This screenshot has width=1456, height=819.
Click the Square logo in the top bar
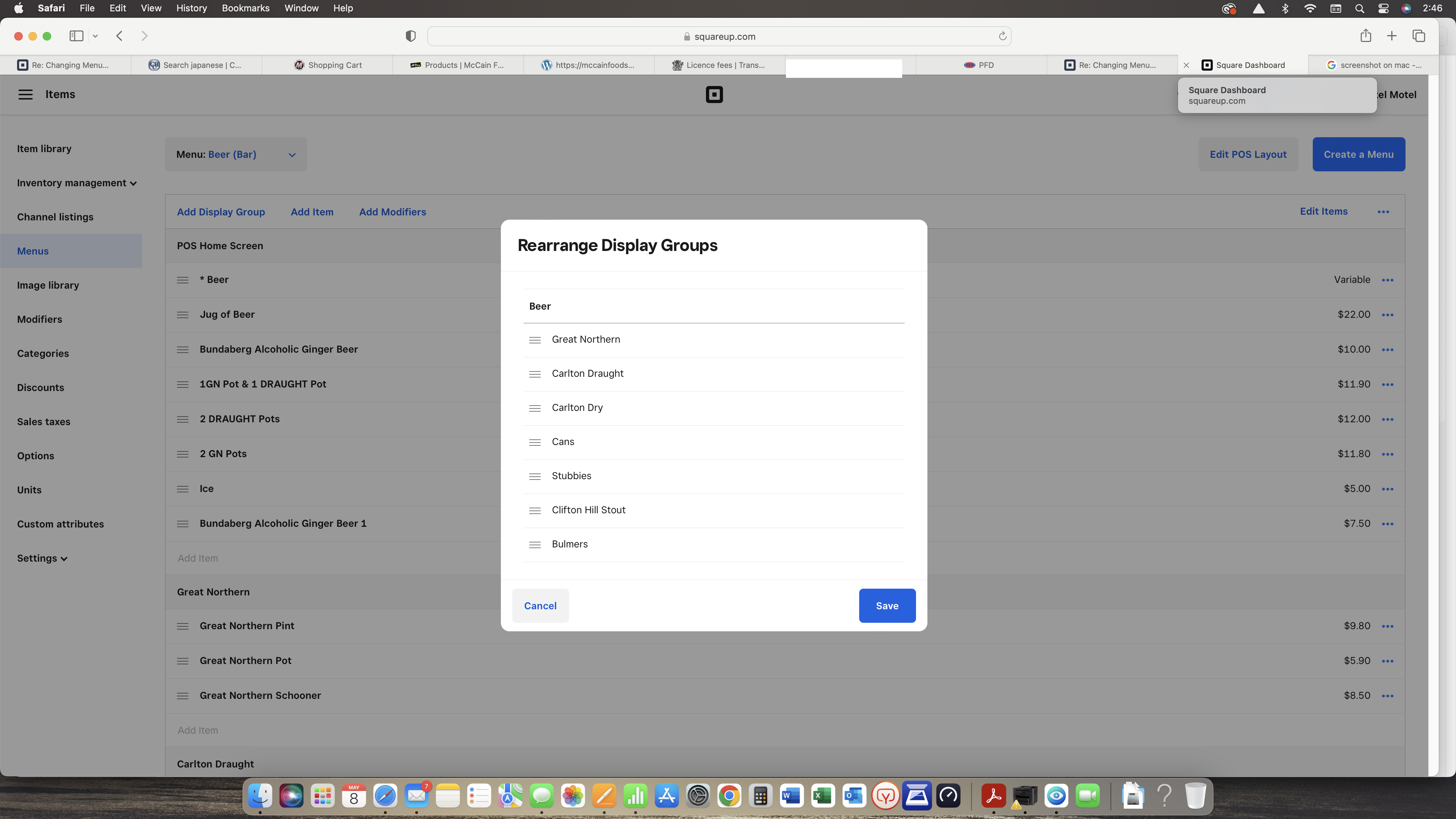click(x=714, y=95)
